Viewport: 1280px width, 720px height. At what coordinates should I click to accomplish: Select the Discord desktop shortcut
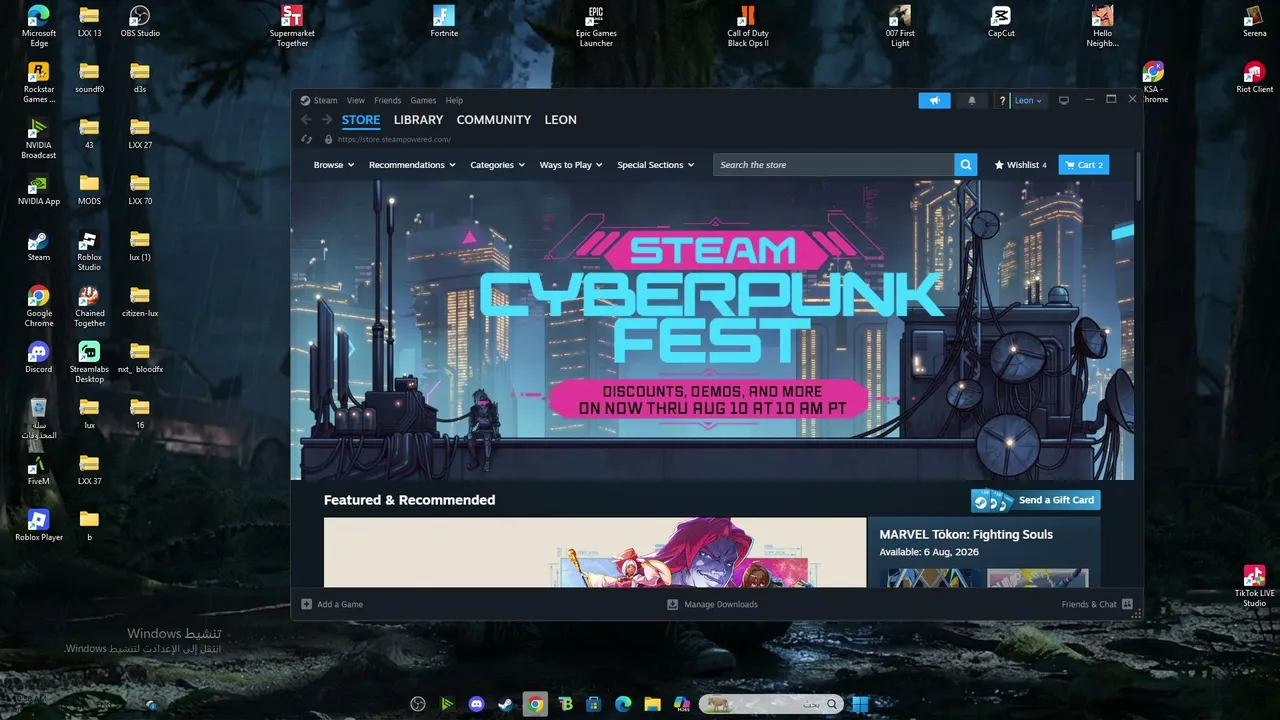38,357
